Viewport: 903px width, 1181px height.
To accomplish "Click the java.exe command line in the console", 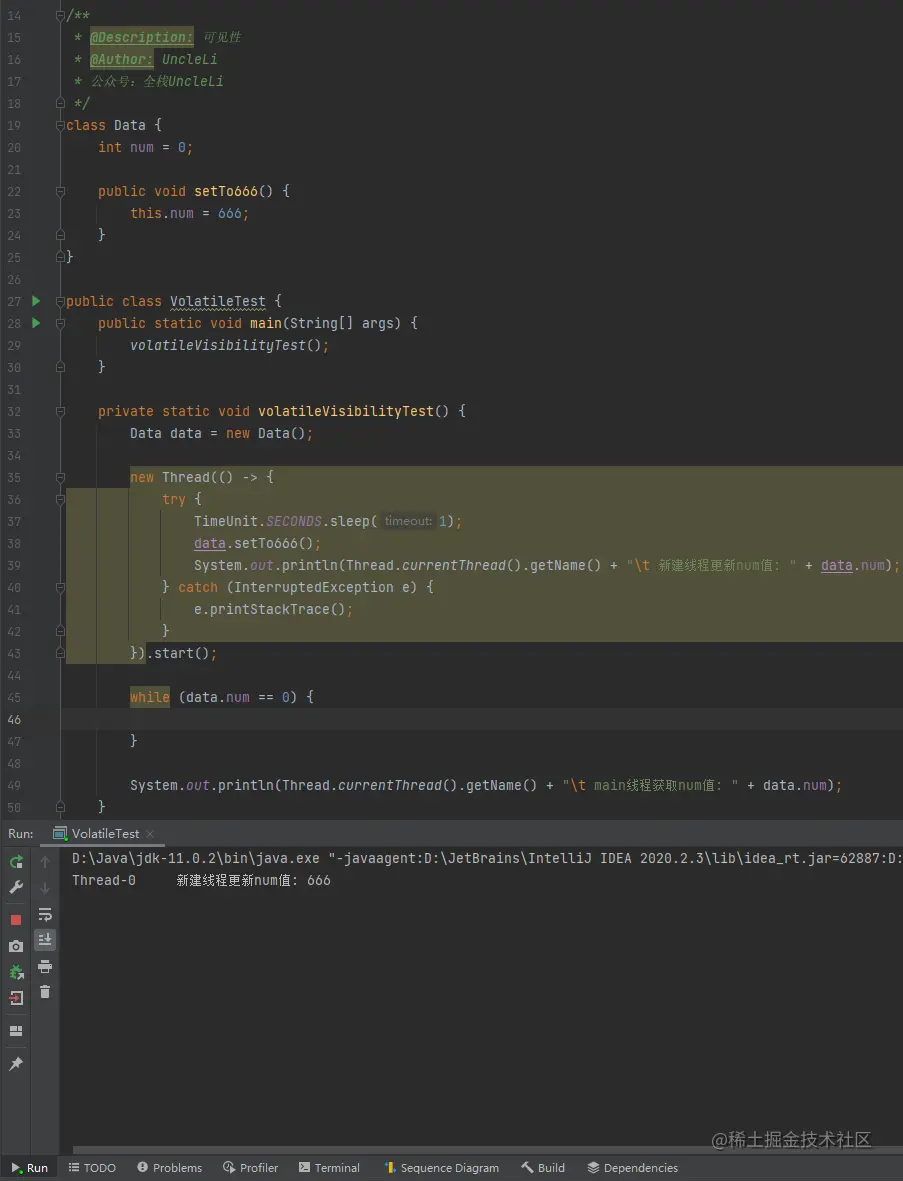I will [x=487, y=858].
